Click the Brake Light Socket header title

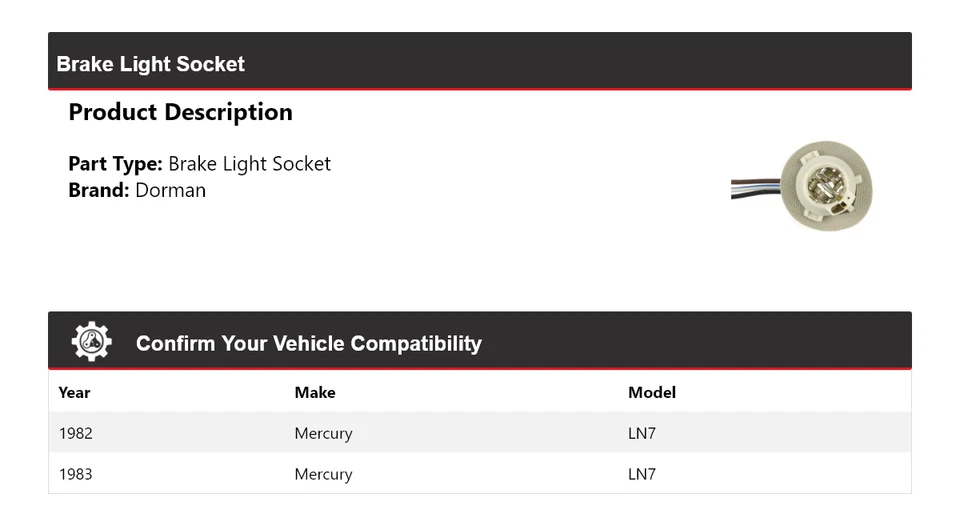(x=151, y=64)
